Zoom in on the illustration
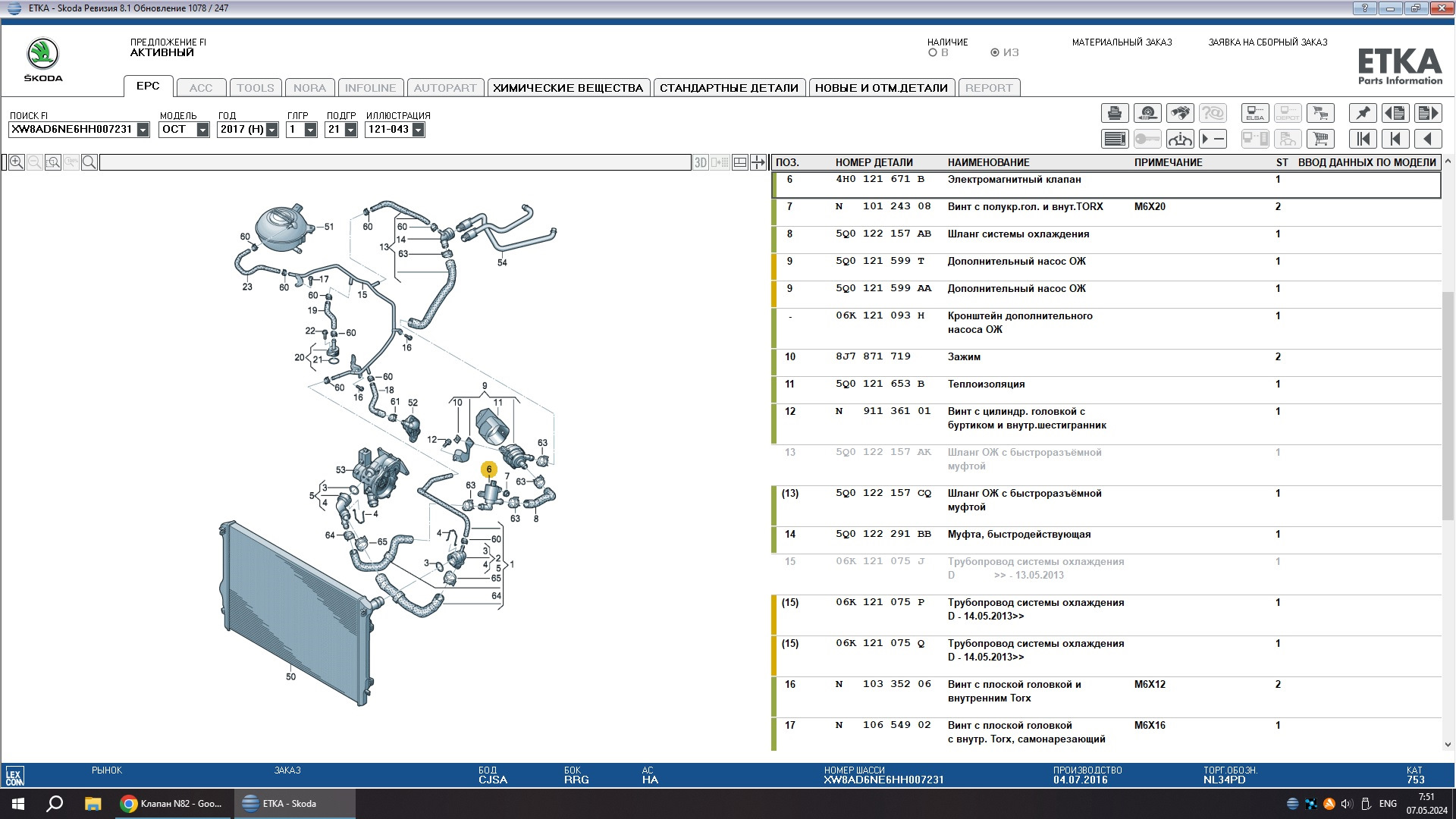The height and width of the screenshot is (819, 1456). point(16,162)
